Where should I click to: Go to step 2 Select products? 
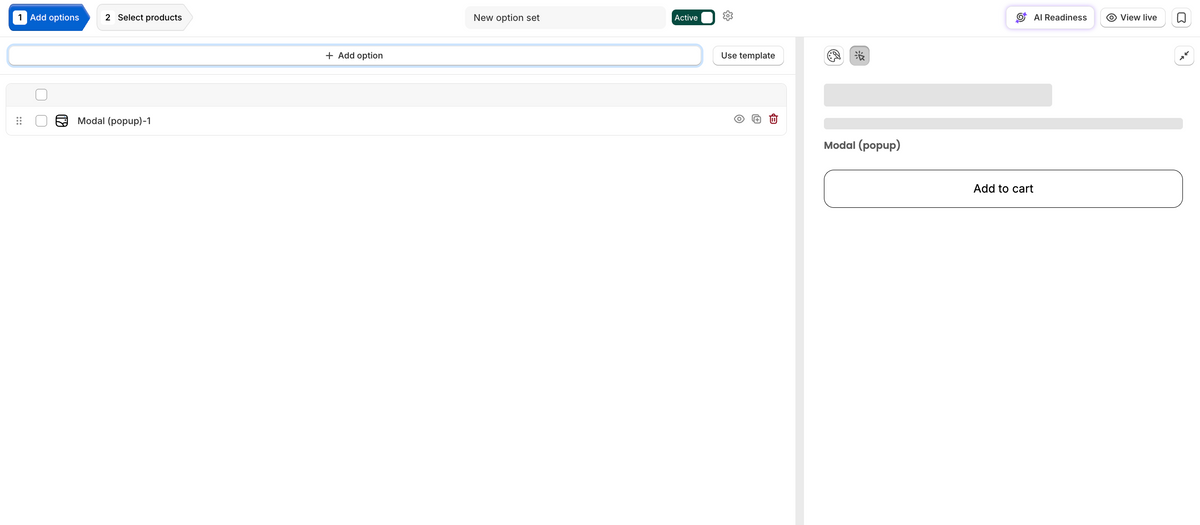point(144,17)
